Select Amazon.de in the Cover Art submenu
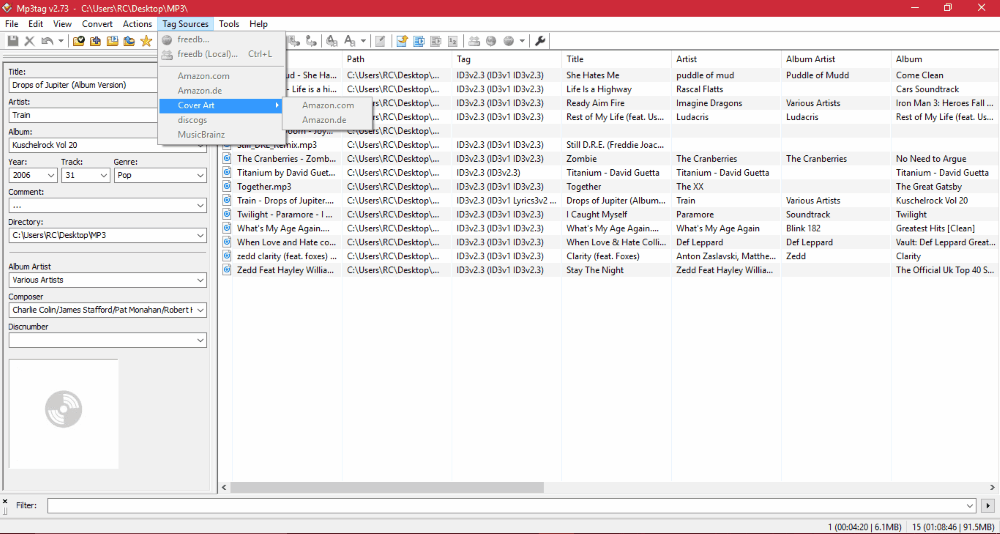1000x534 pixels. pyautogui.click(x=328, y=120)
